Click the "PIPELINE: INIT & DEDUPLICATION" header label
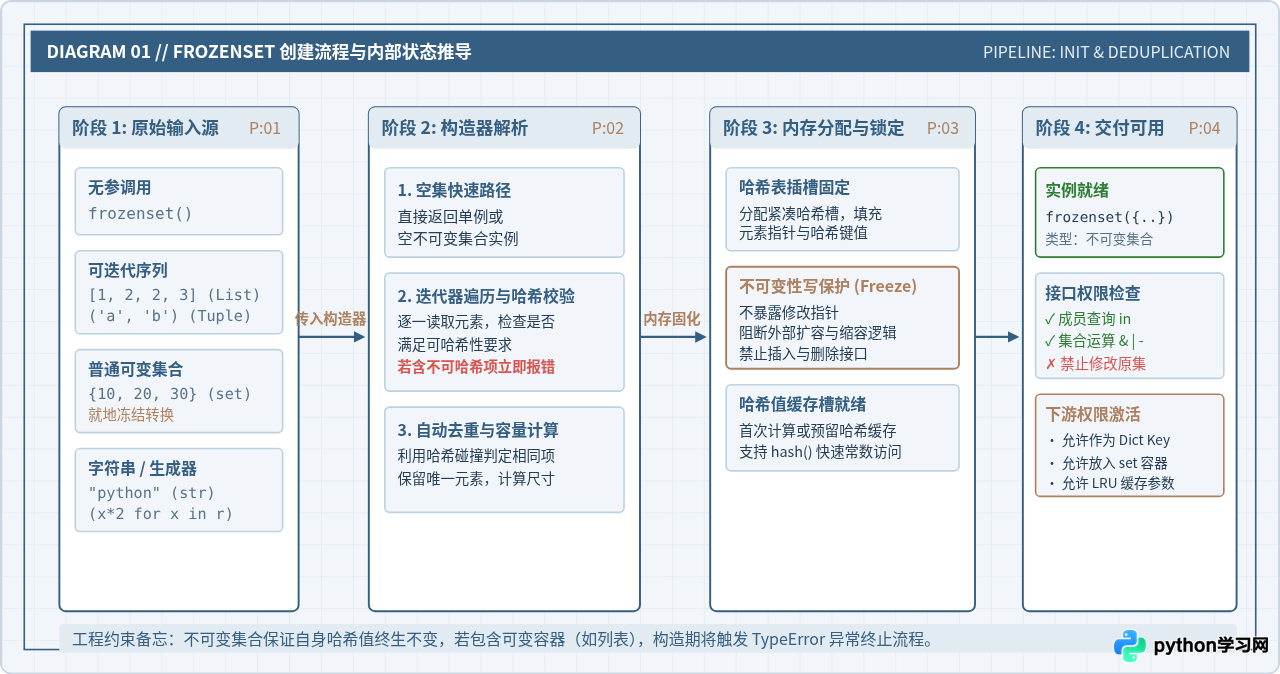This screenshot has width=1280, height=674. (1106, 52)
